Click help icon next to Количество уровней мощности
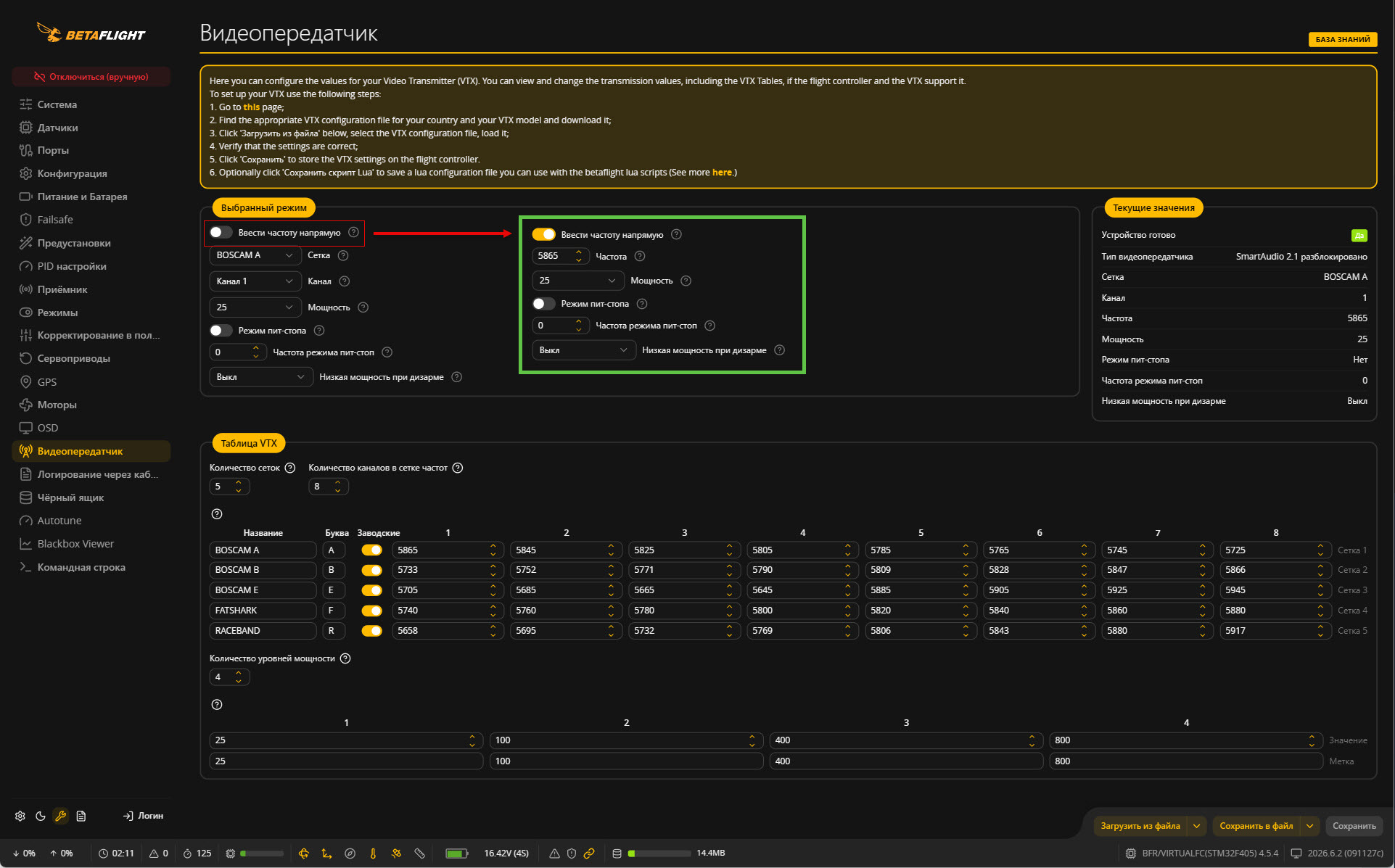The image size is (1395, 868). click(x=345, y=658)
